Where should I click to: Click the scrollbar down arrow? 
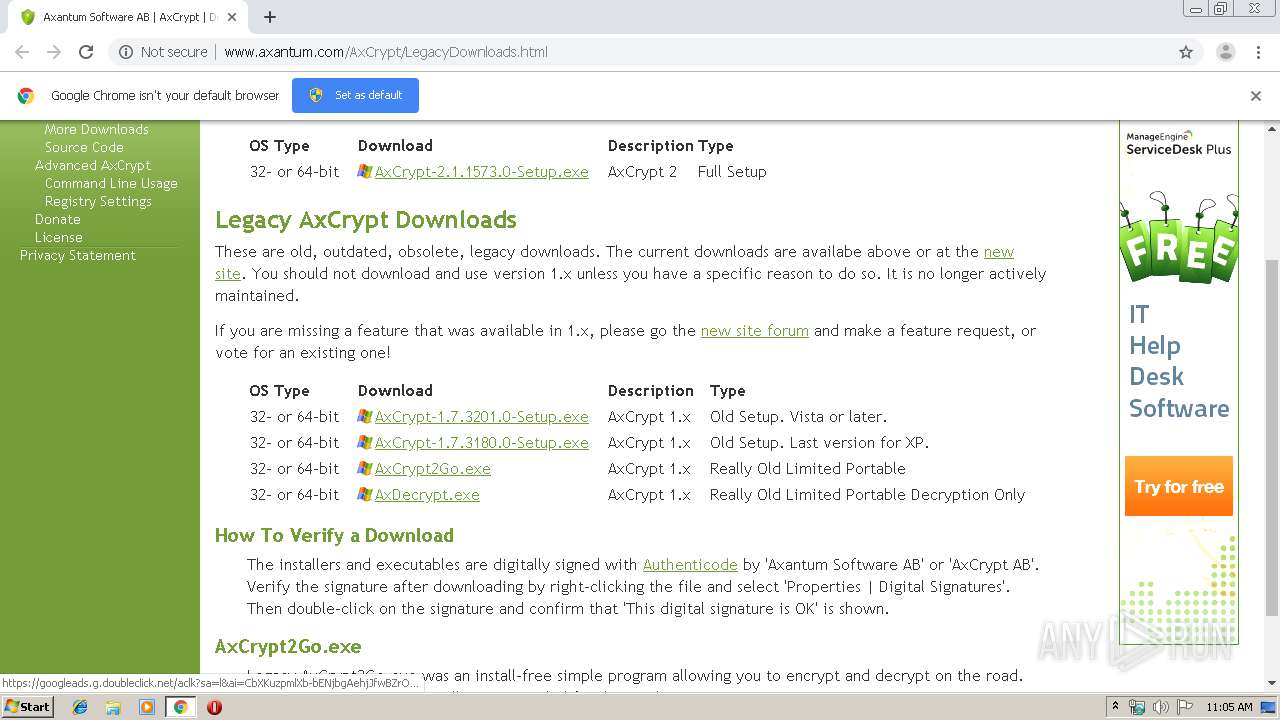tap(1272, 683)
